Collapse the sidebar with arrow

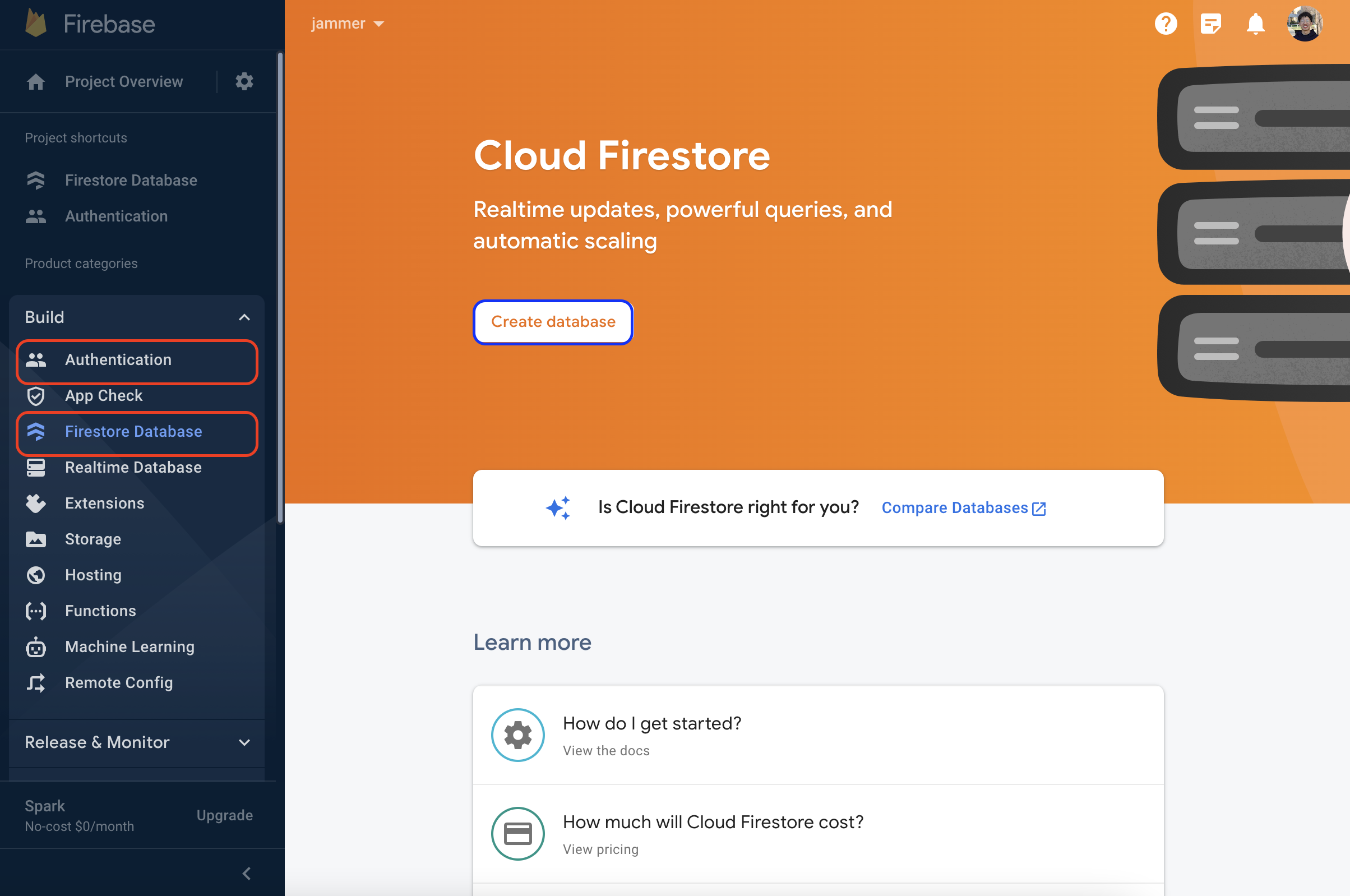tap(246, 873)
